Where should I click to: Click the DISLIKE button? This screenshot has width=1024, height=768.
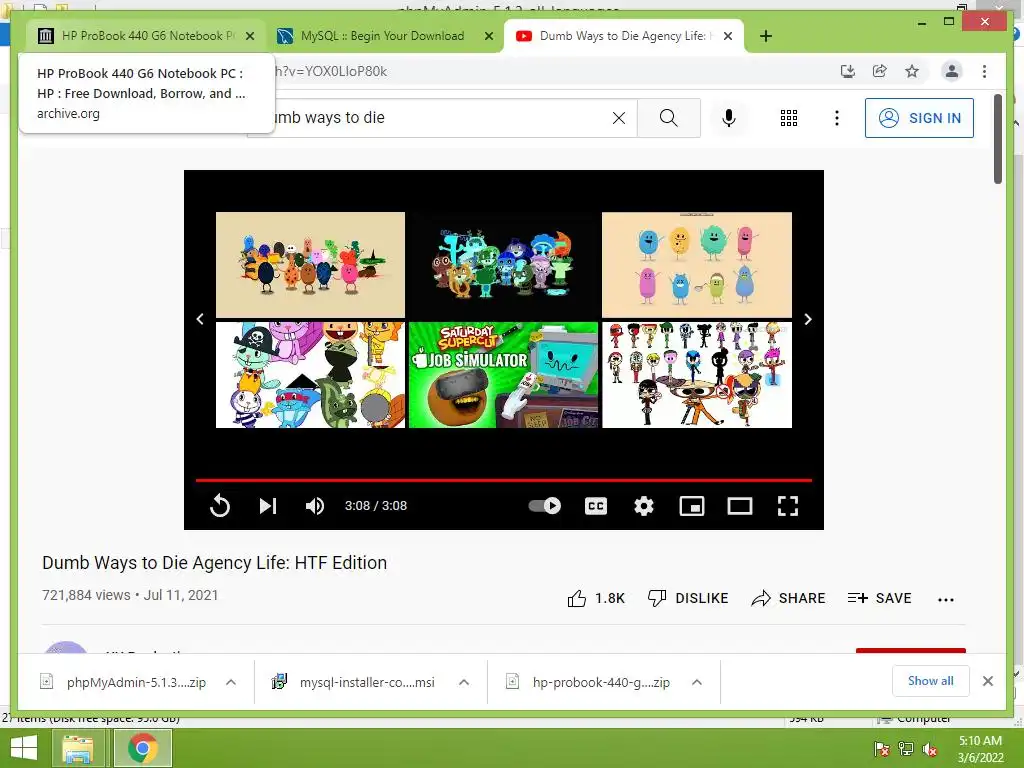tap(688, 598)
